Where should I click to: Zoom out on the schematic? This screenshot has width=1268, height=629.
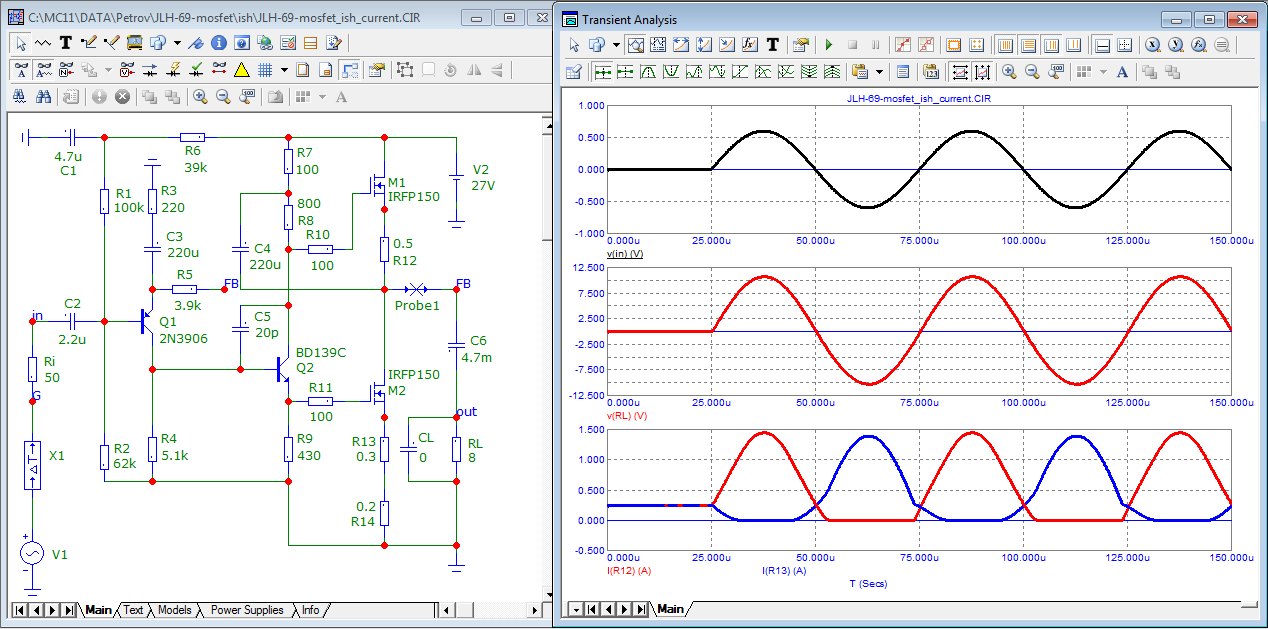pyautogui.click(x=223, y=97)
